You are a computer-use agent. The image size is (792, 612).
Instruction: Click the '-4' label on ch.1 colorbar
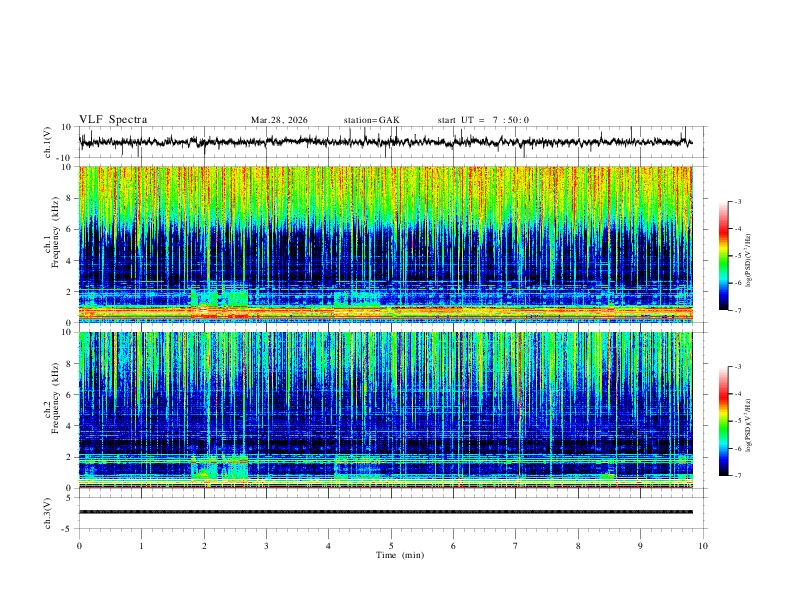(737, 229)
